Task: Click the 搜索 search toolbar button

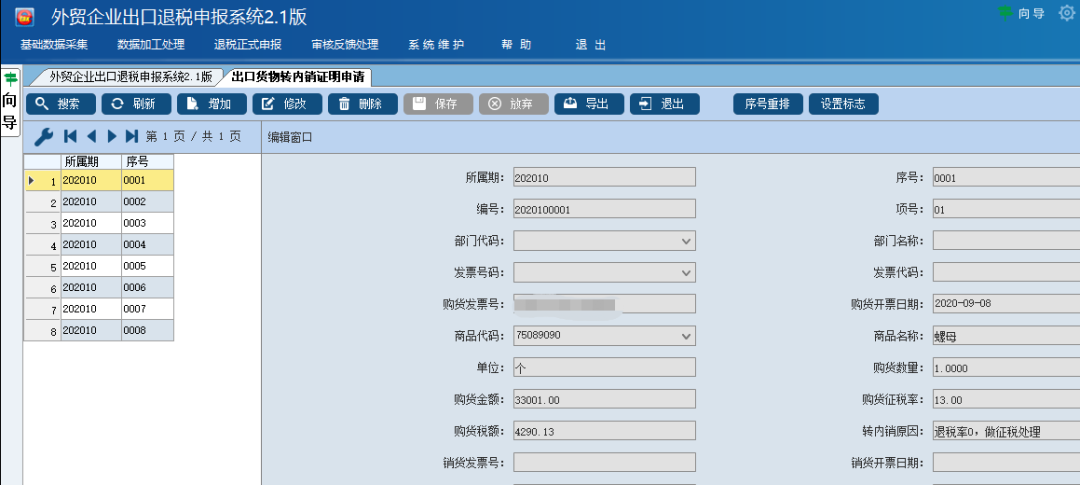Action: coord(60,104)
